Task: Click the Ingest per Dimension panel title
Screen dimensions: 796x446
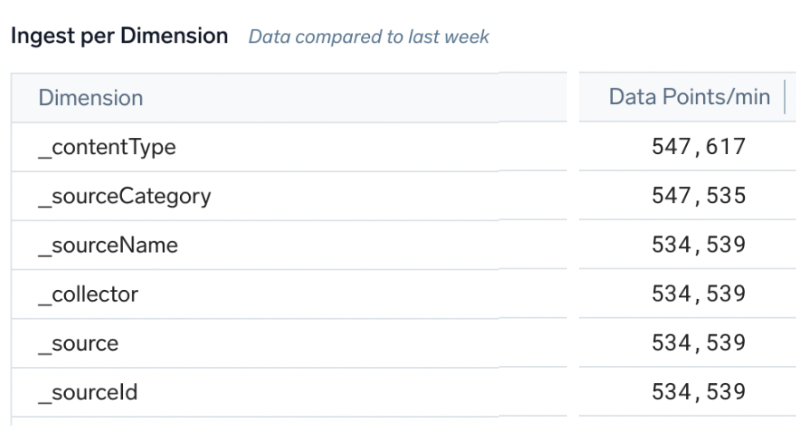Action: (x=119, y=37)
